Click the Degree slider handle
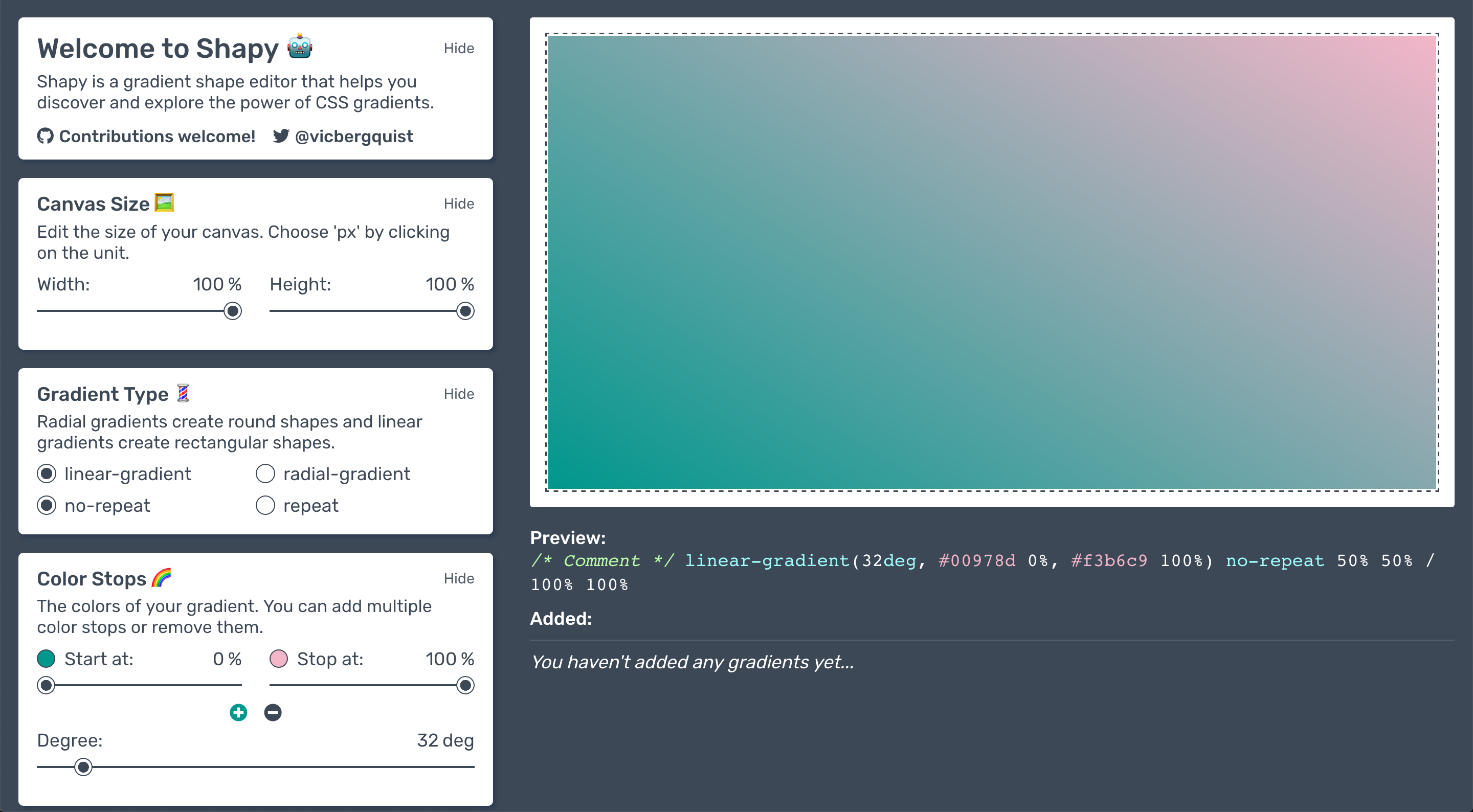Image resolution: width=1473 pixels, height=812 pixels. point(83,767)
